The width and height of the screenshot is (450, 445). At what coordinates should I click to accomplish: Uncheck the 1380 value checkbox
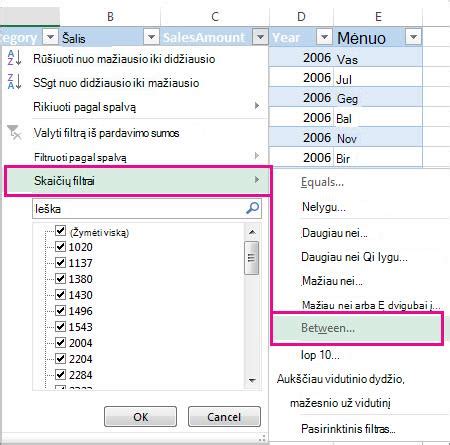click(x=60, y=278)
